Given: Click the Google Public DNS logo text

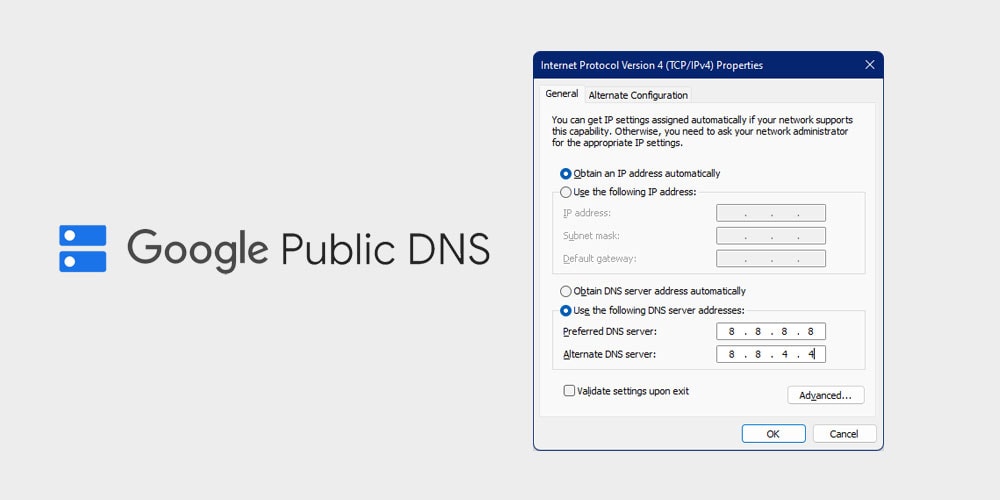Looking at the screenshot, I should 309,250.
